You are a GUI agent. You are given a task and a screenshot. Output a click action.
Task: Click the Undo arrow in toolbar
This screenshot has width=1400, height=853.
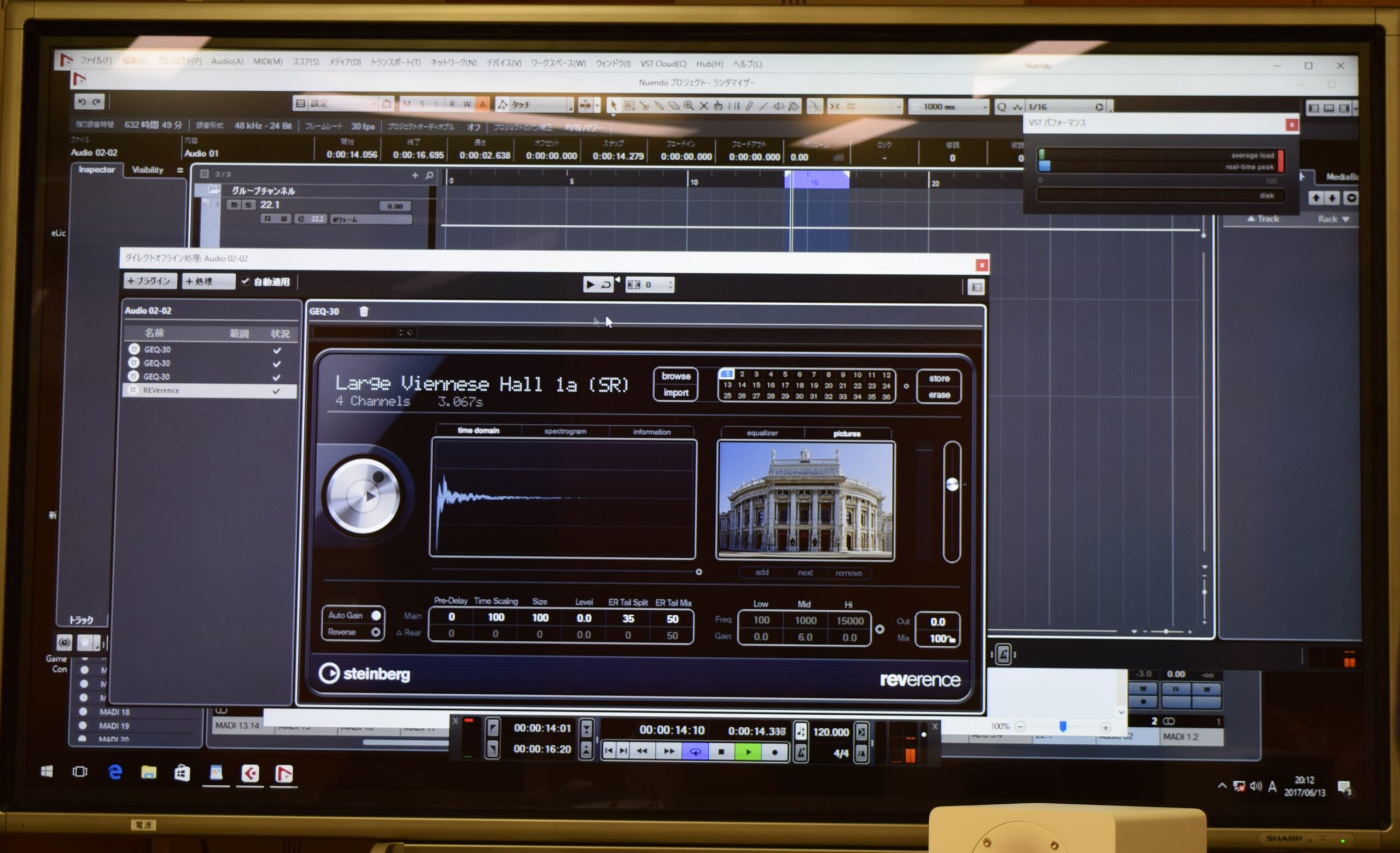82,102
